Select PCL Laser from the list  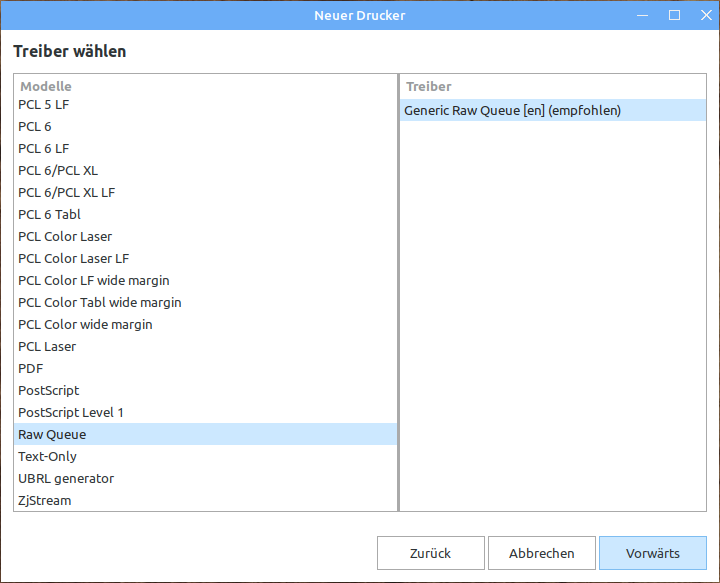[x=47, y=346]
